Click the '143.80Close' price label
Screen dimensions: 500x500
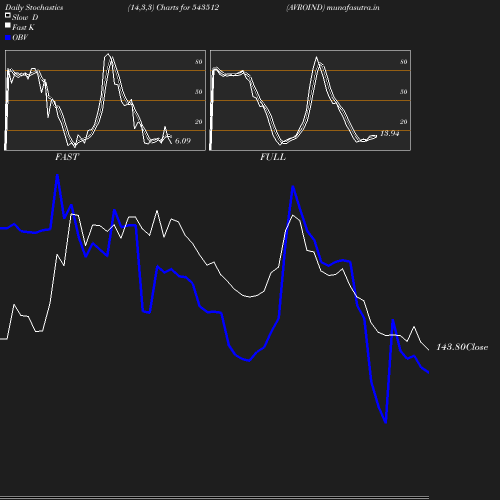[x=462, y=347]
